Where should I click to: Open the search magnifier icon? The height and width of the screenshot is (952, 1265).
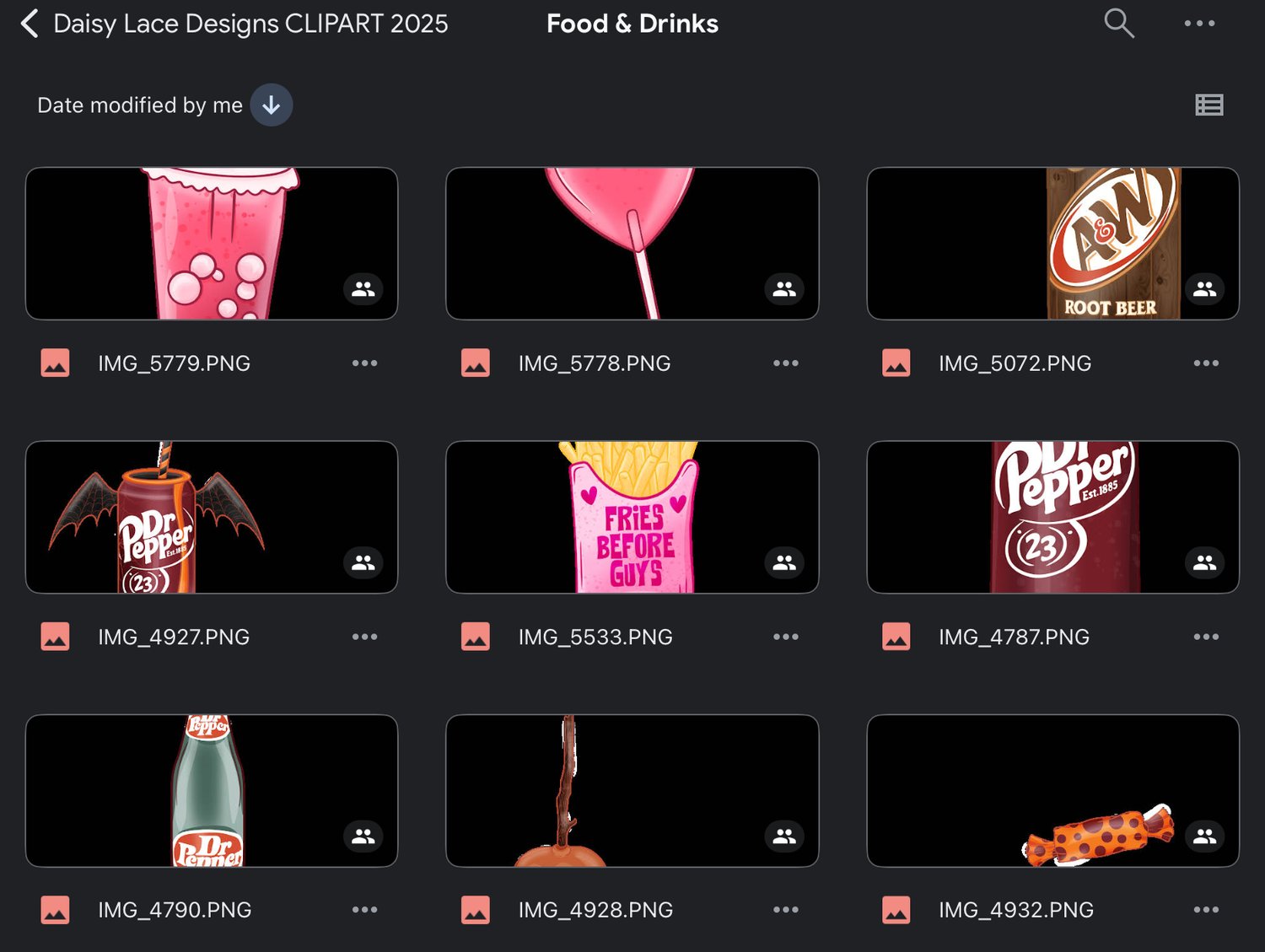coord(1119,24)
